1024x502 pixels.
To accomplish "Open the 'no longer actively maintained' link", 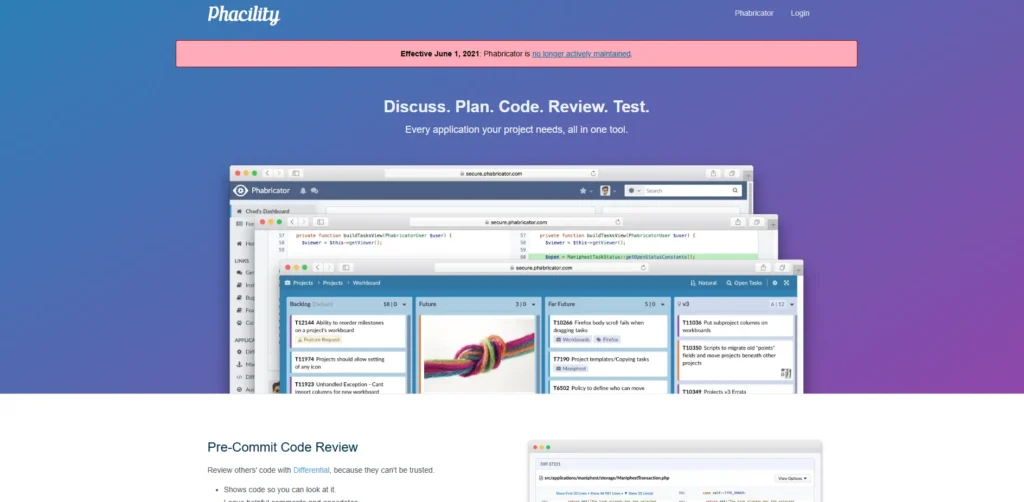I will [581, 54].
